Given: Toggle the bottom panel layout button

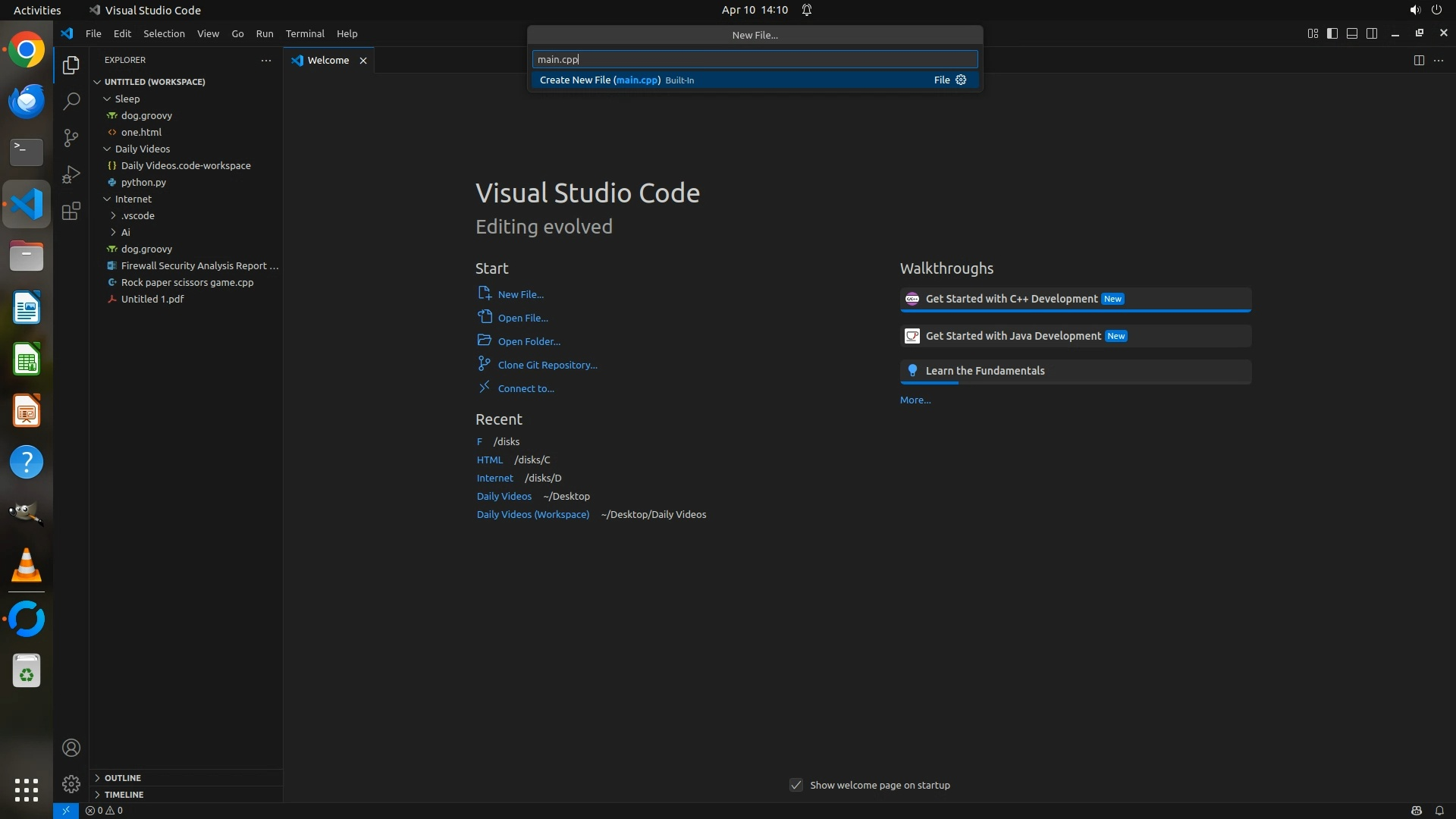Looking at the screenshot, I should point(1352,33).
